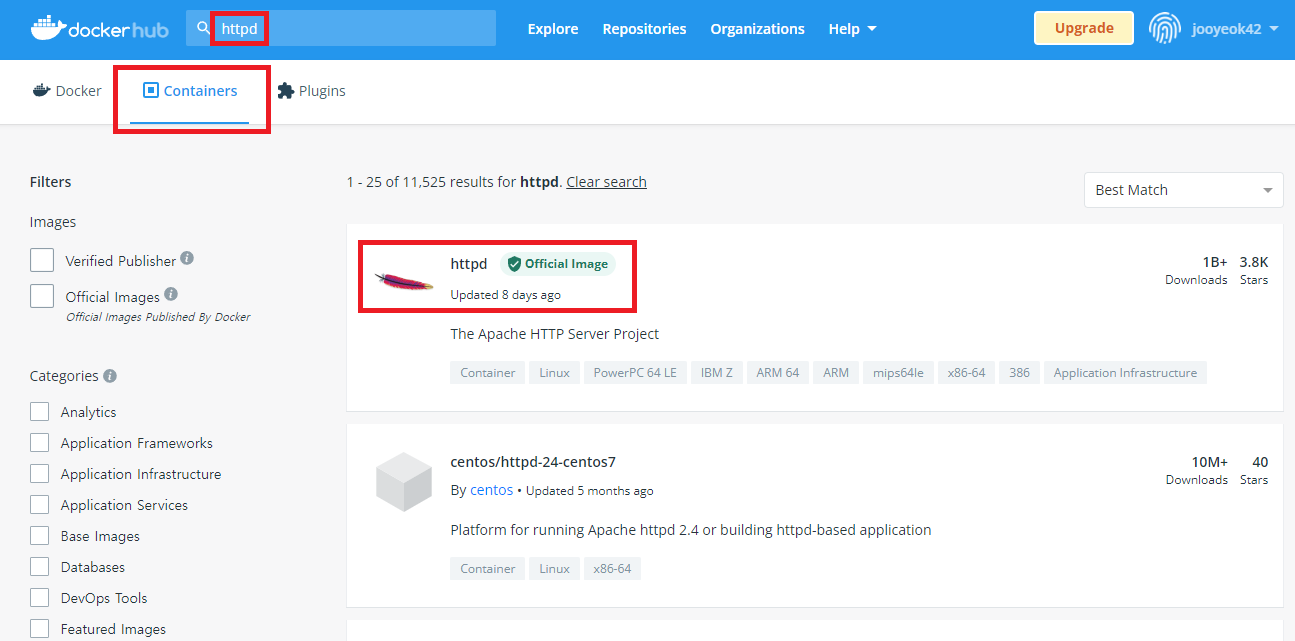Viewport: 1295px width, 641px height.
Task: Click the Apache feather logo of httpd
Action: click(404, 283)
